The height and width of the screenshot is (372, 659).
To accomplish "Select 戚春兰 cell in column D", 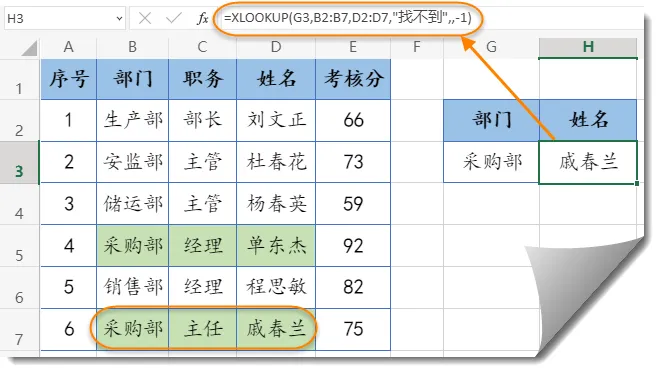I will tap(276, 329).
